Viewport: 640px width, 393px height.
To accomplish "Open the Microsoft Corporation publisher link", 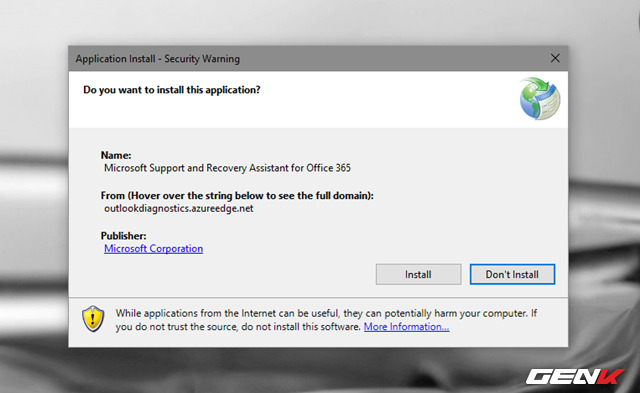I will [x=153, y=249].
